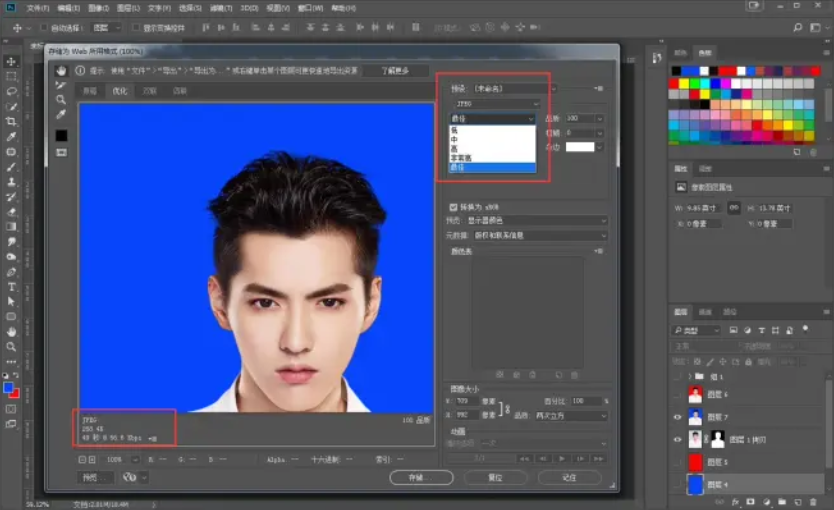Viewport: 834px width, 510px height.
Task: Toggle visibility of the 图层 1 拷贝 layer
Action: click(x=679, y=439)
